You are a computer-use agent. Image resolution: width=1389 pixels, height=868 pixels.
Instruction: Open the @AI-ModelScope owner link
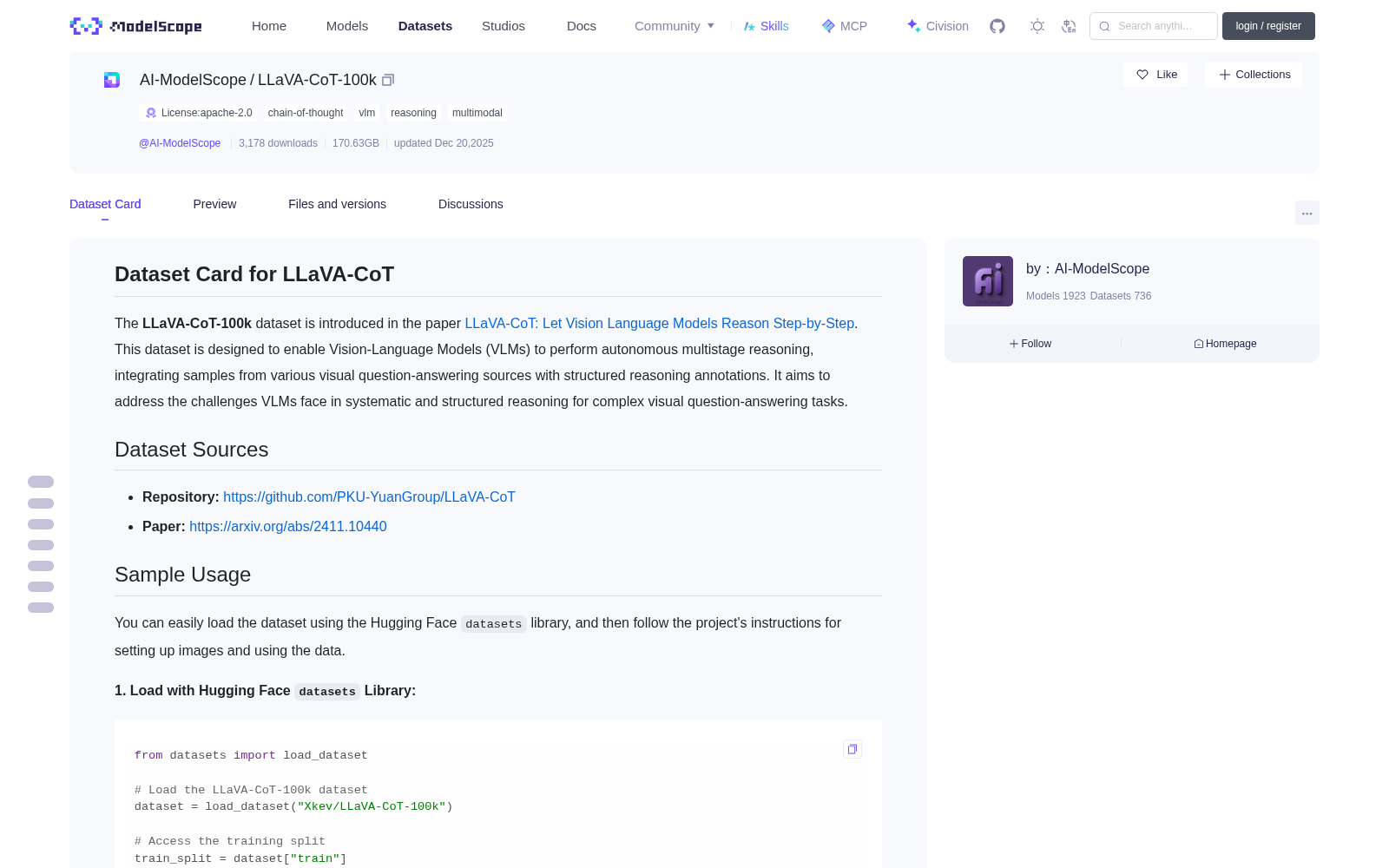point(180,143)
